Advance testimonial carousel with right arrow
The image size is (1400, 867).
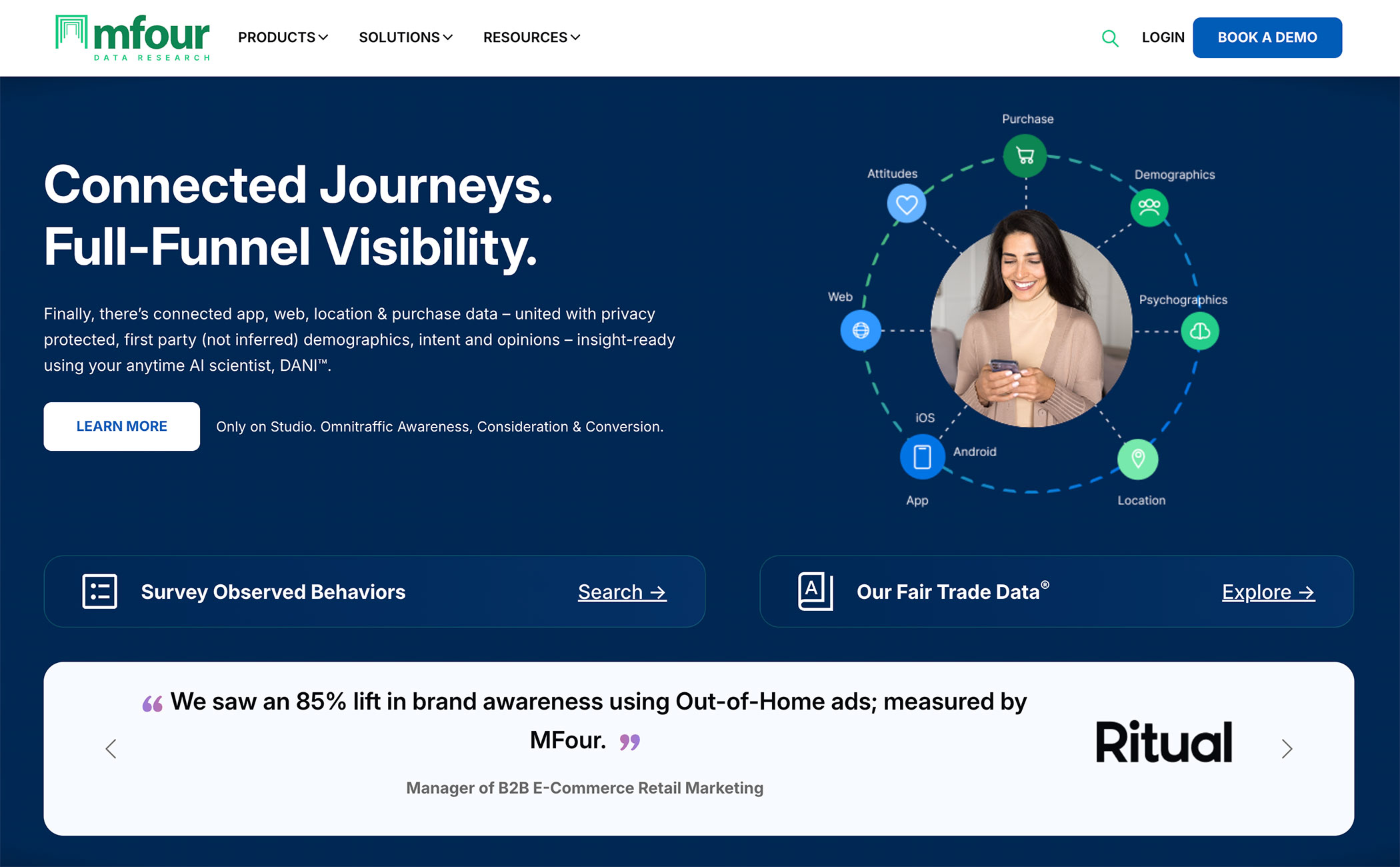point(1287,748)
